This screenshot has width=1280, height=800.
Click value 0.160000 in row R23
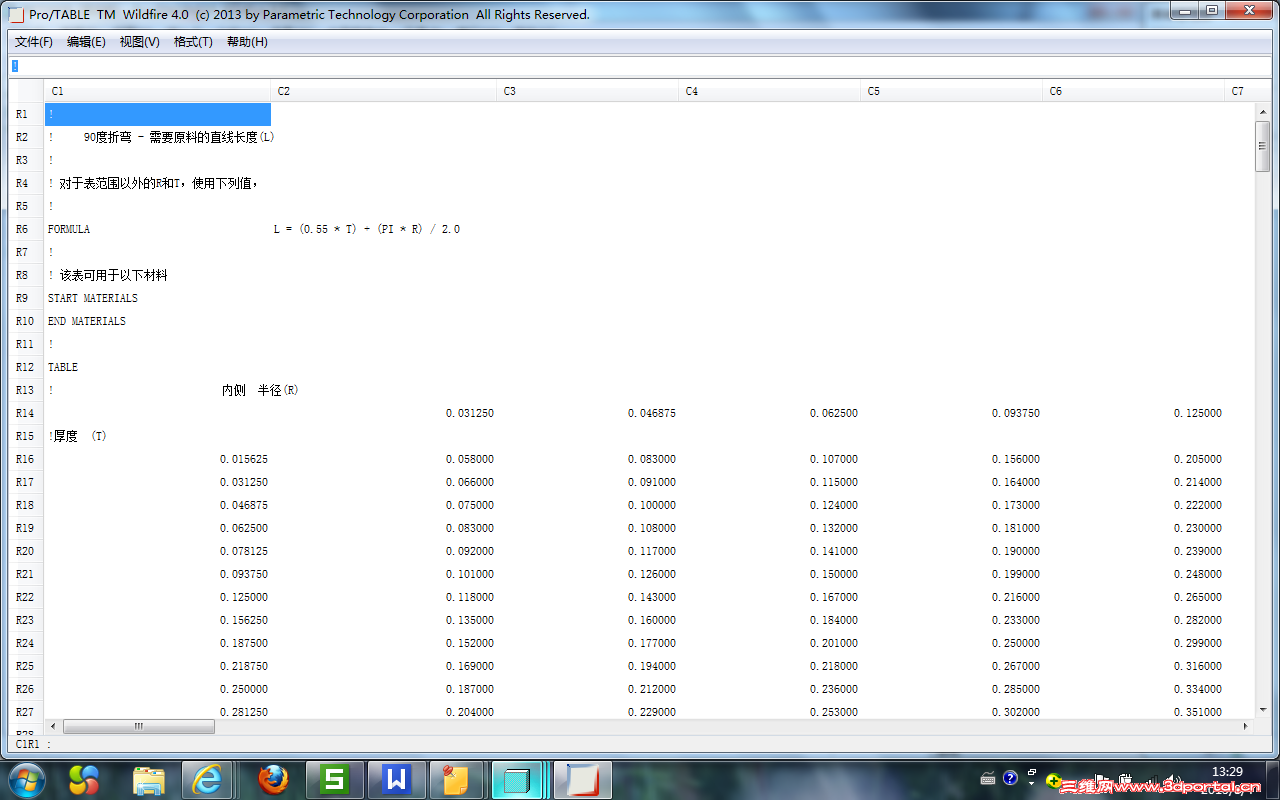[652, 620]
